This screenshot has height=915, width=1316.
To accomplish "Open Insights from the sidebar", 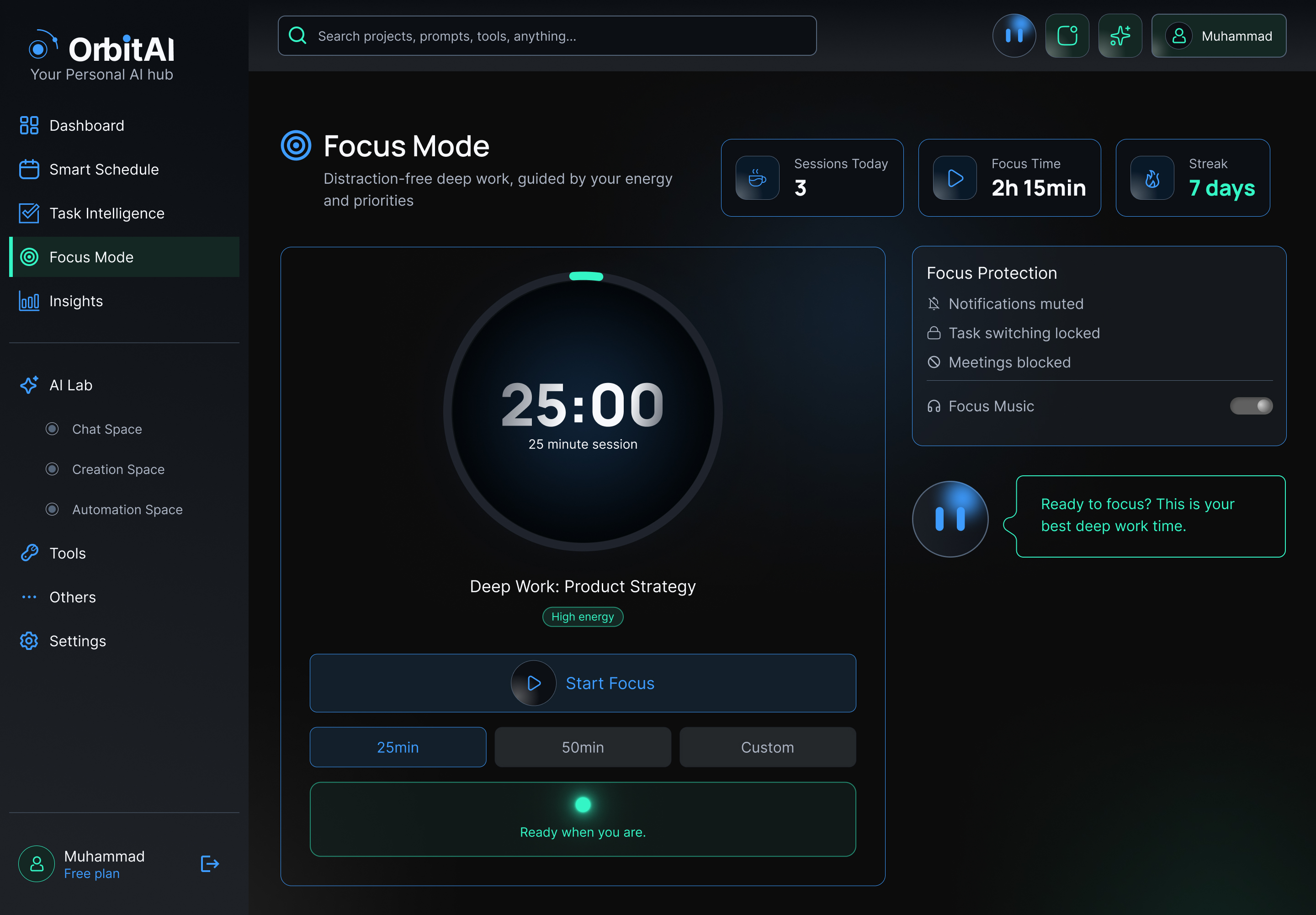I will point(76,301).
